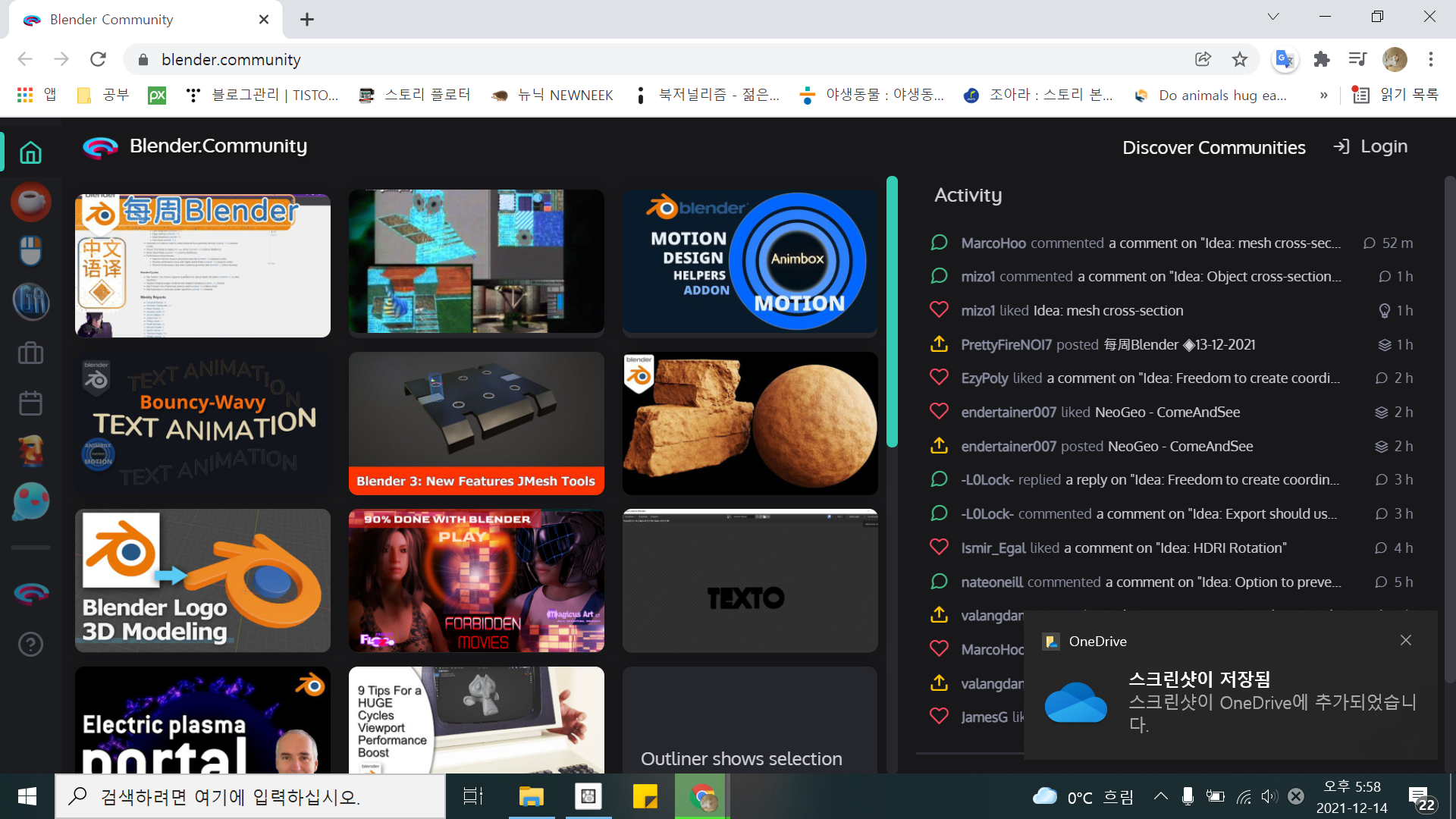The width and height of the screenshot is (1456, 819).
Task: Open the Chrome three-dot menu
Action: click(1431, 59)
